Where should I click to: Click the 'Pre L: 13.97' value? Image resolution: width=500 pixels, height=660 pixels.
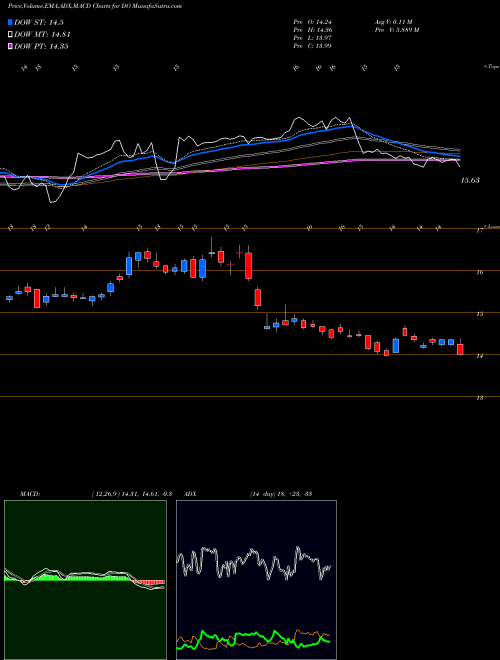312,38
